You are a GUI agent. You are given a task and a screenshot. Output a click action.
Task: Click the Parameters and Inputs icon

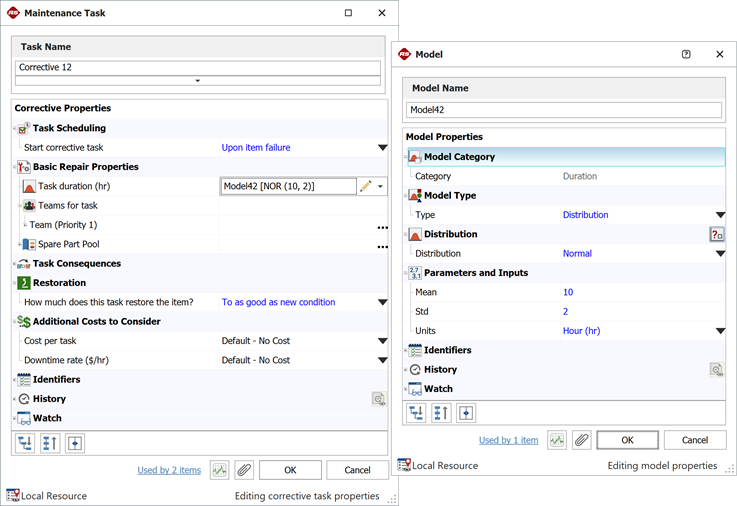coord(415,273)
